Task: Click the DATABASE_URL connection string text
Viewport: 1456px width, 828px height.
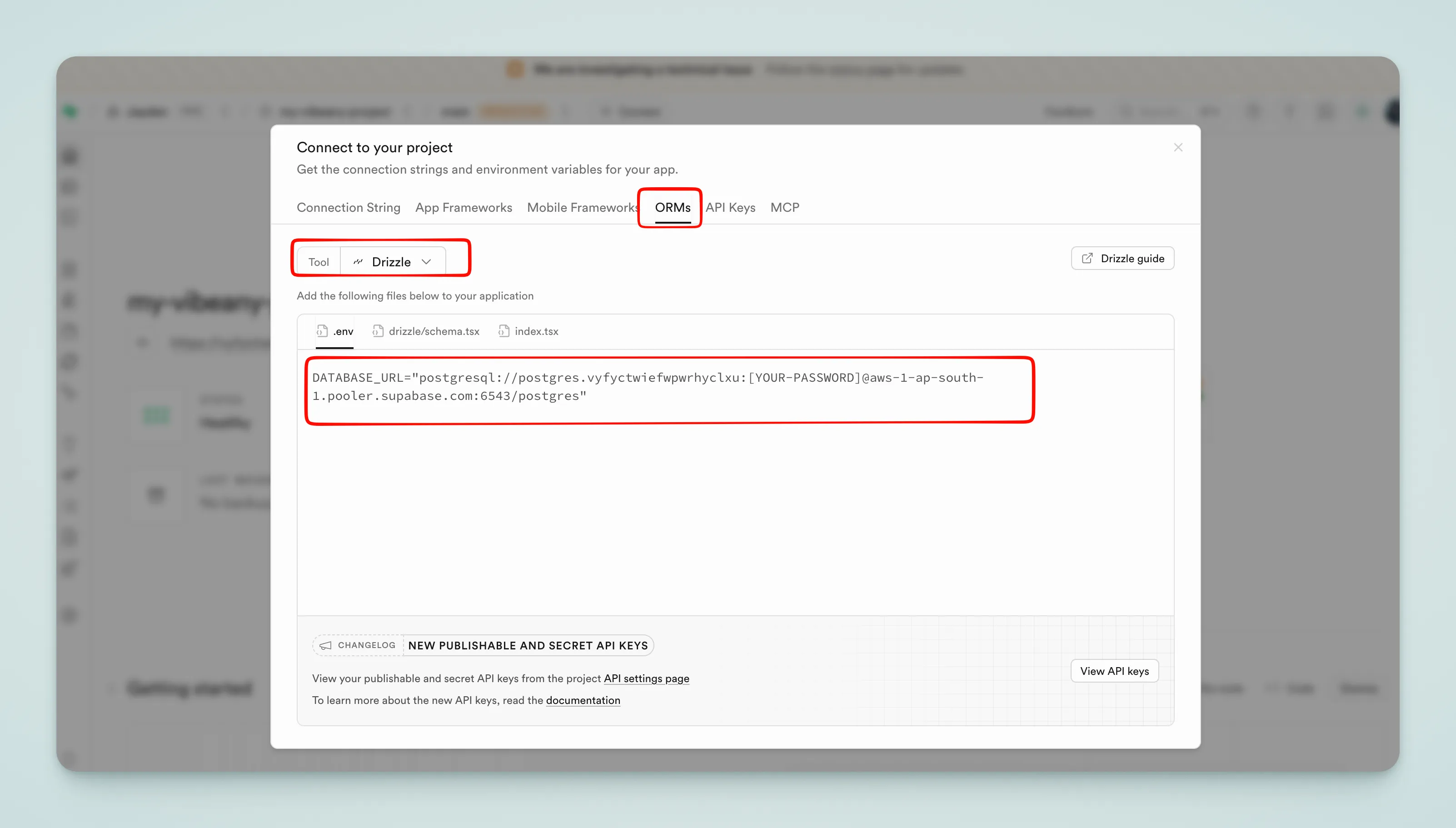Action: (x=647, y=387)
